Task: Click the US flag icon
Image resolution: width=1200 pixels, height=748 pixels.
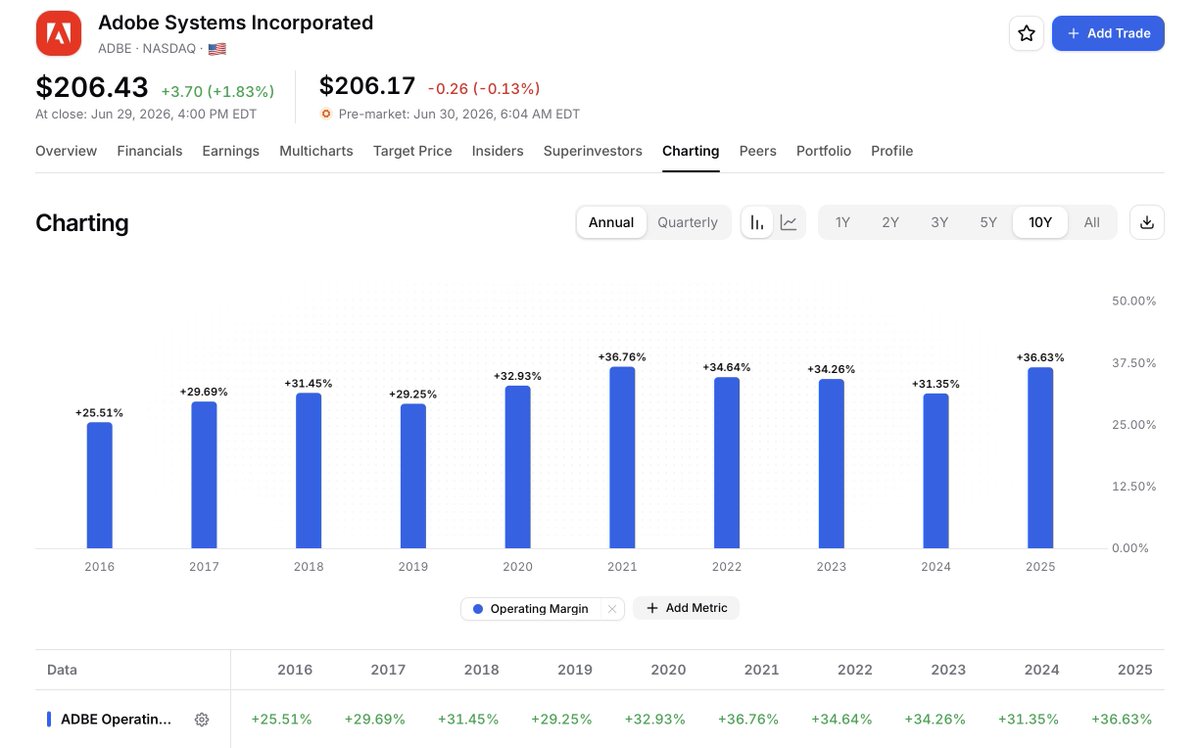Action: [x=217, y=48]
